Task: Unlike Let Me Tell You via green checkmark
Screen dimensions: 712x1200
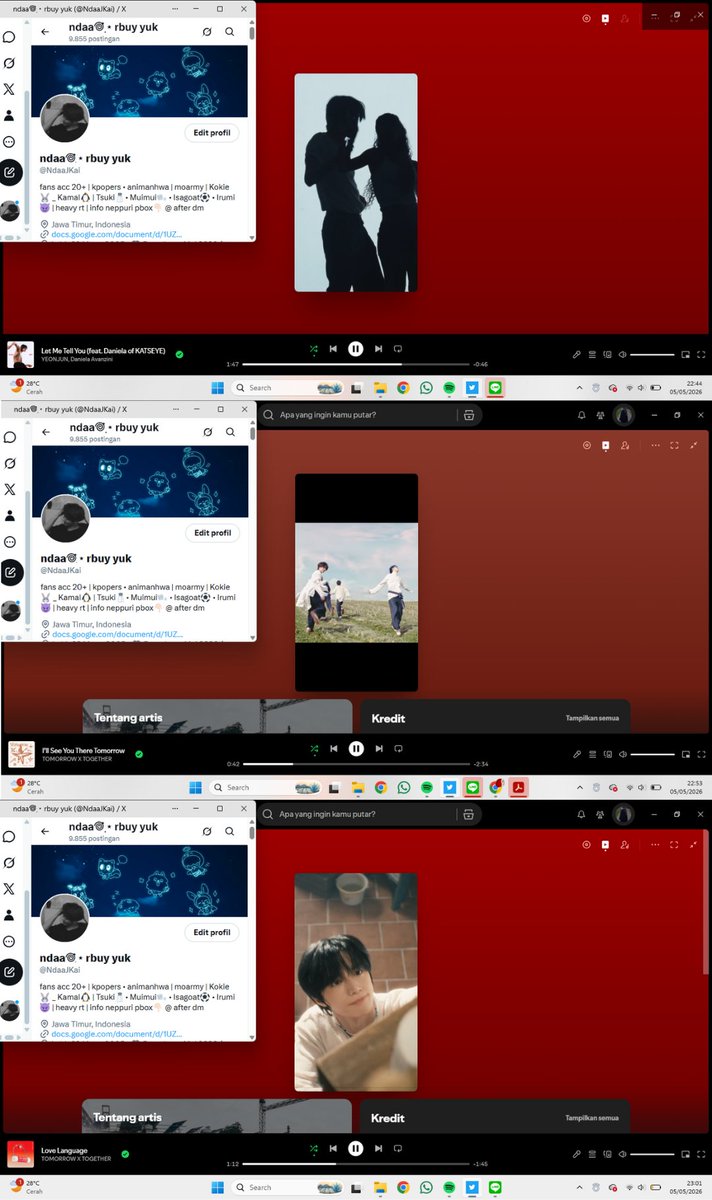Action: [x=180, y=354]
